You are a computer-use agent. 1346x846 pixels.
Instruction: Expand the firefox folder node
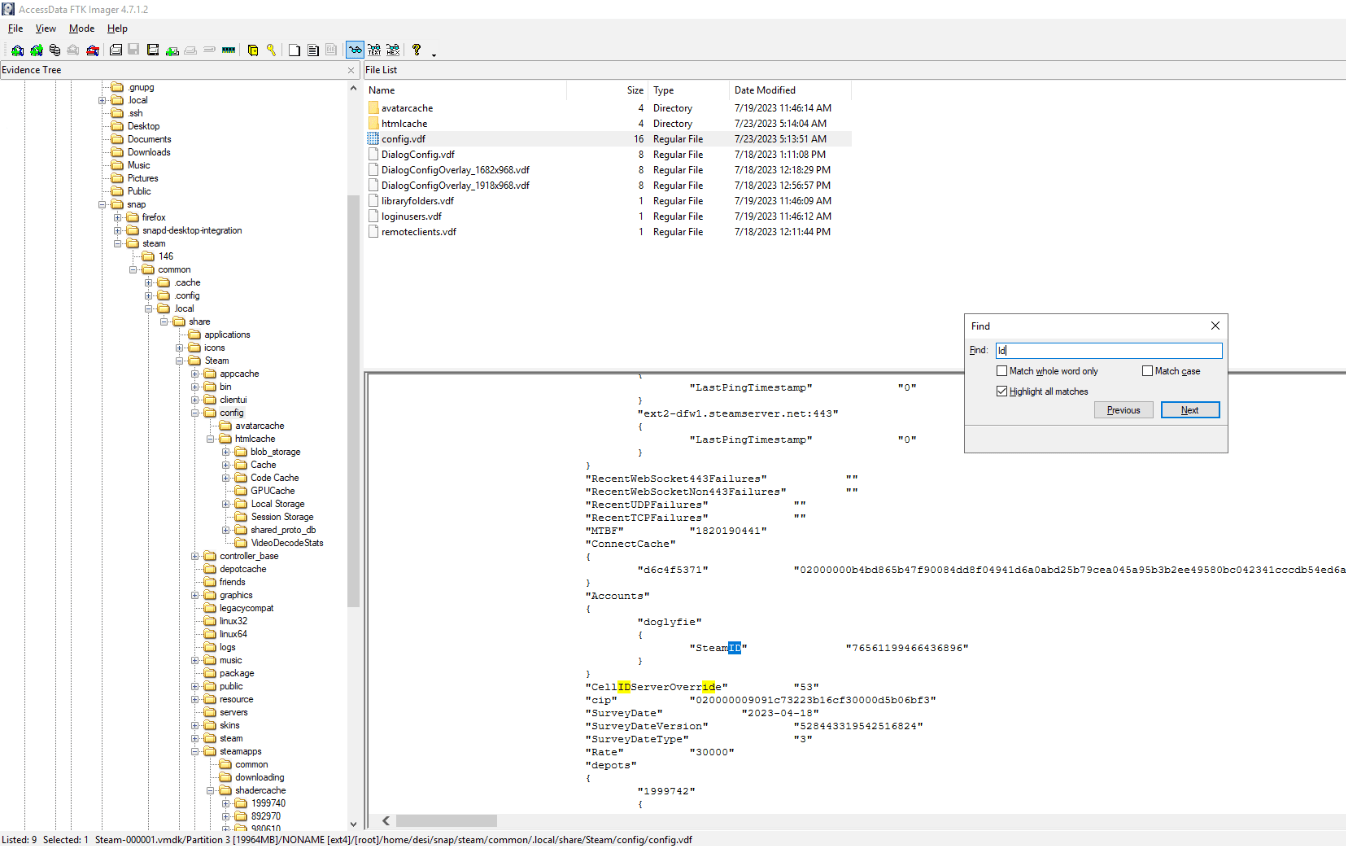[x=118, y=217]
